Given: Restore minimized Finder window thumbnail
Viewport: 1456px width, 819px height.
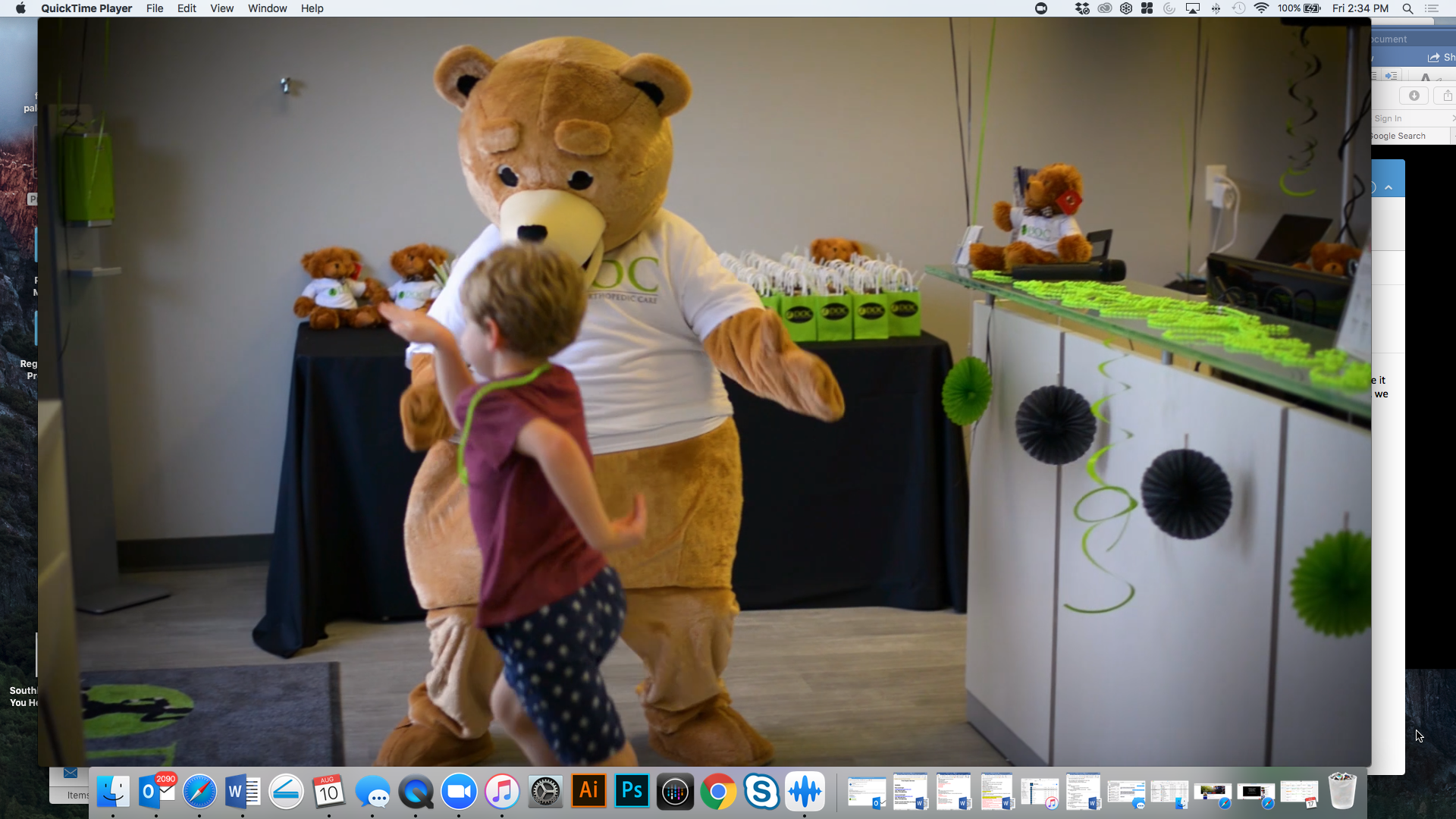Looking at the screenshot, I should 1169,794.
